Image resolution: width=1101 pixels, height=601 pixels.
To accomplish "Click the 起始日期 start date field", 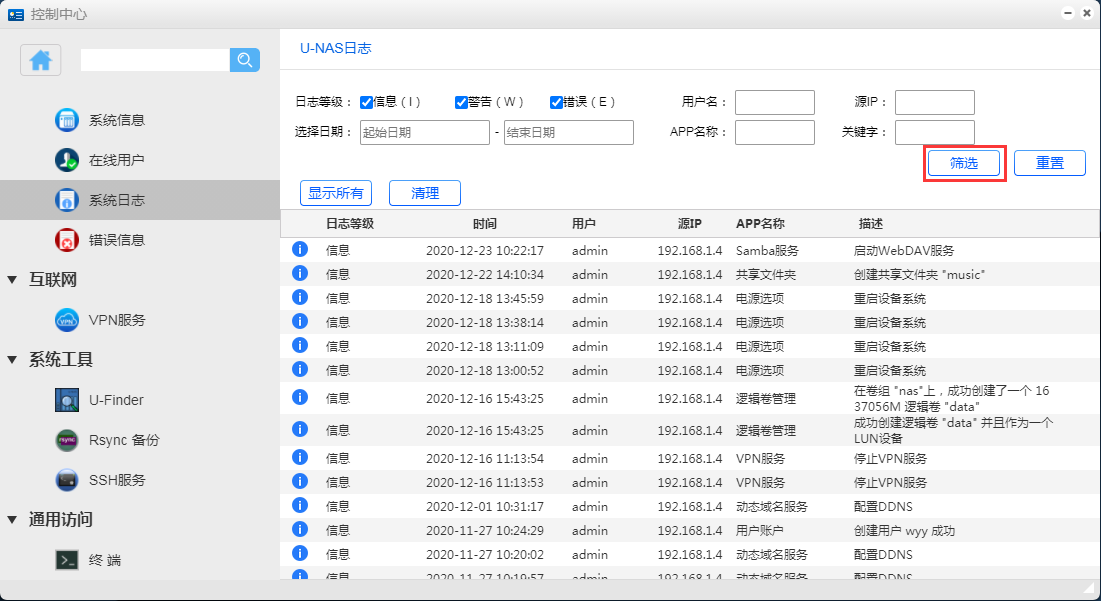I will [424, 133].
